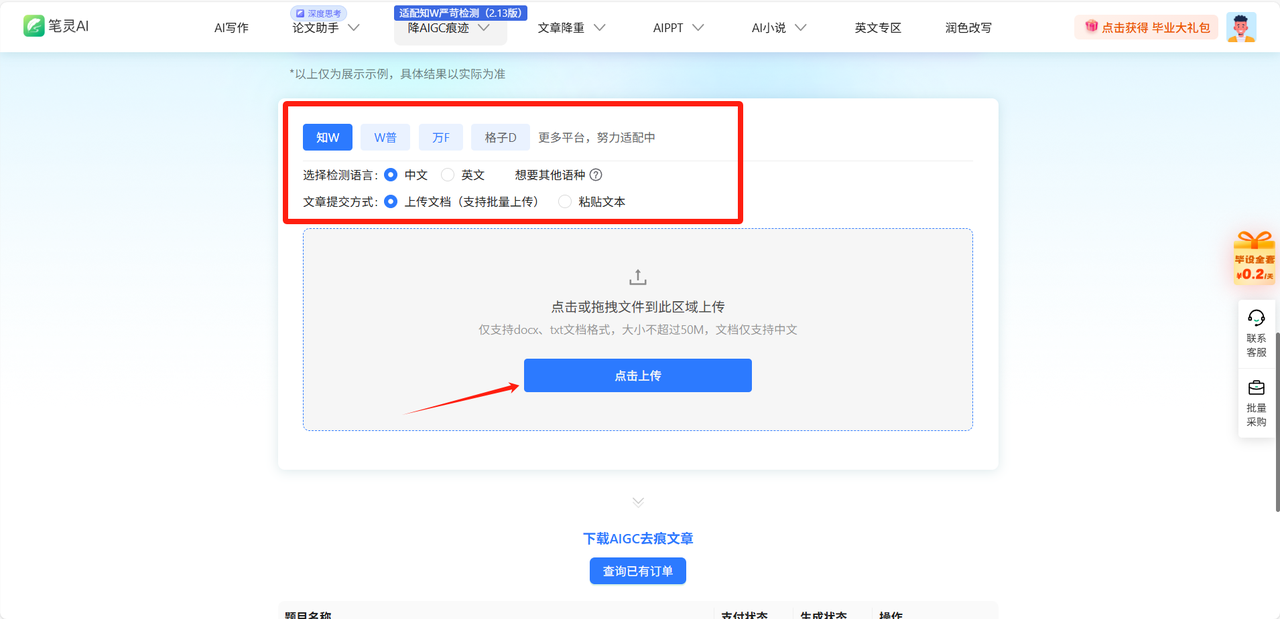This screenshot has width=1280, height=619.
Task: Switch to the 格子D platform tab
Action: (500, 137)
